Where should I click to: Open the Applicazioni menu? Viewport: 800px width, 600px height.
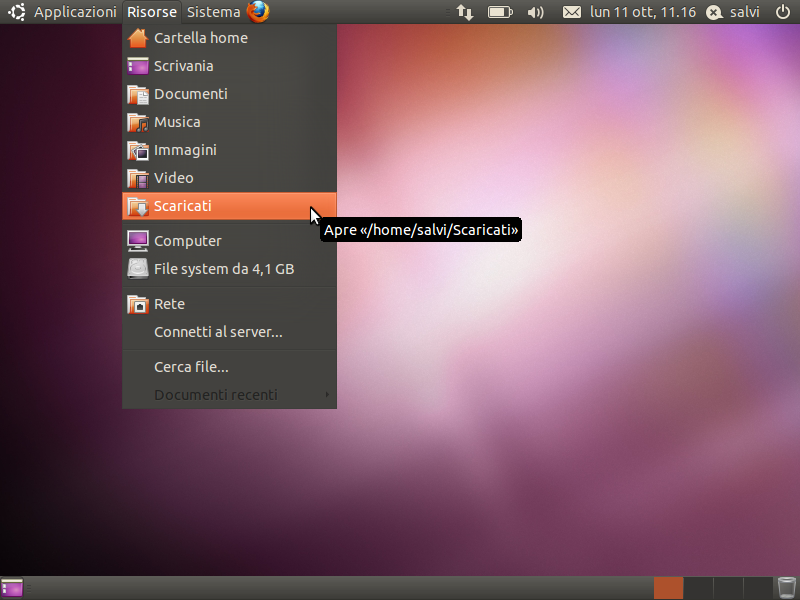coord(75,12)
